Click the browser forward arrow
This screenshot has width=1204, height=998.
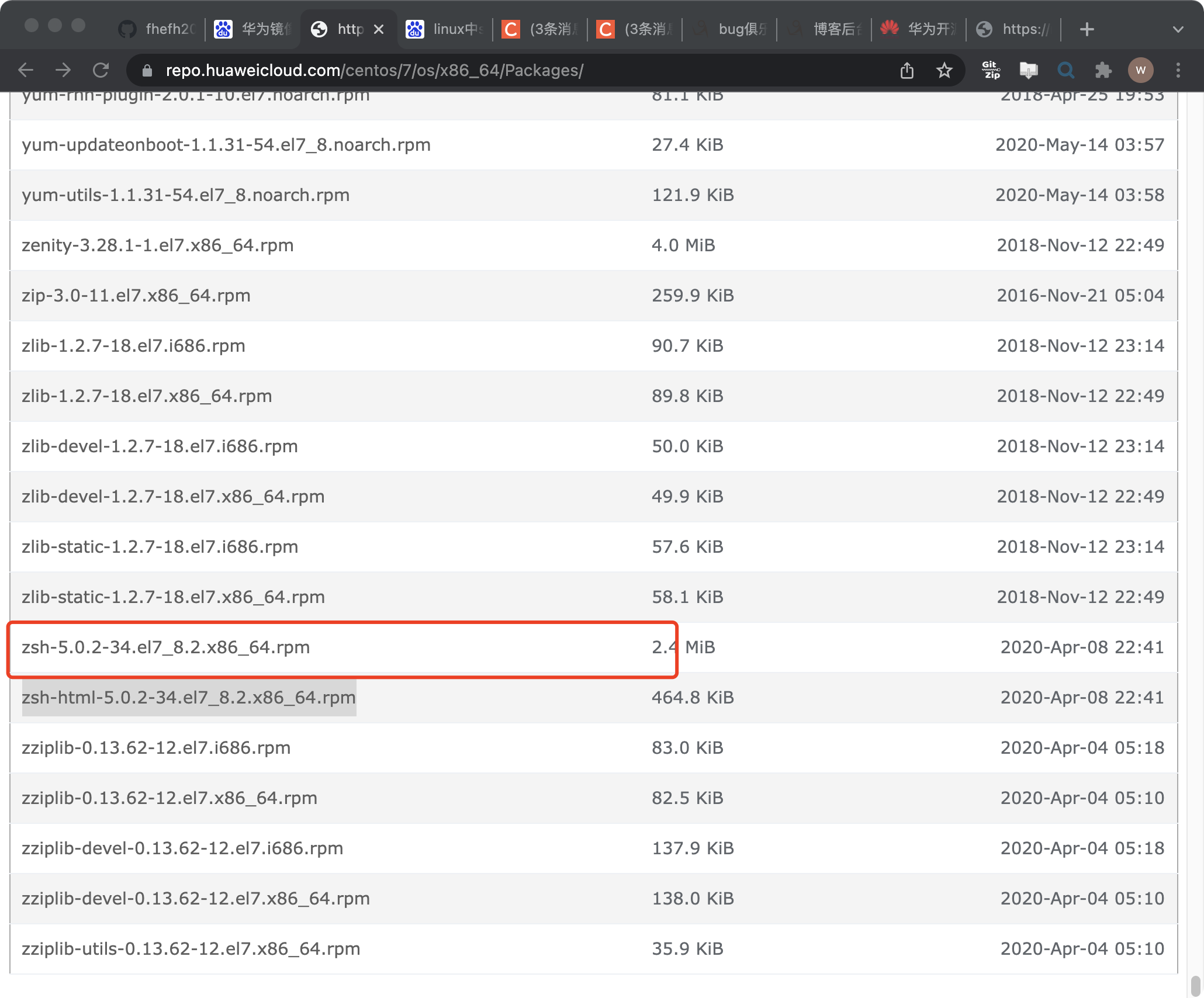coord(63,70)
